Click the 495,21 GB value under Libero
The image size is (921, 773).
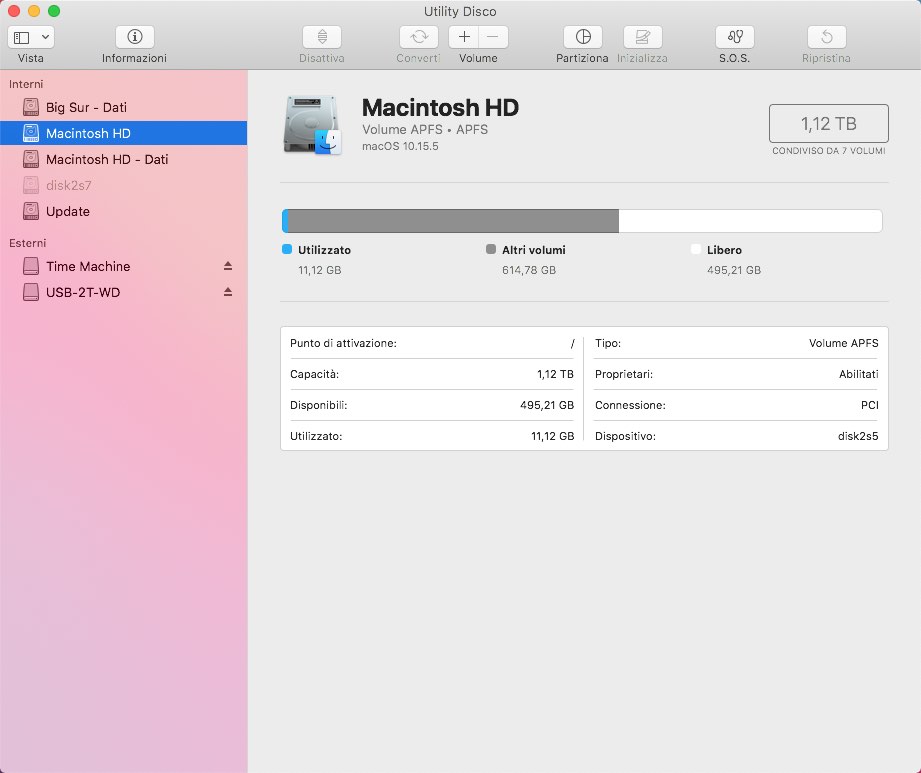pos(734,270)
